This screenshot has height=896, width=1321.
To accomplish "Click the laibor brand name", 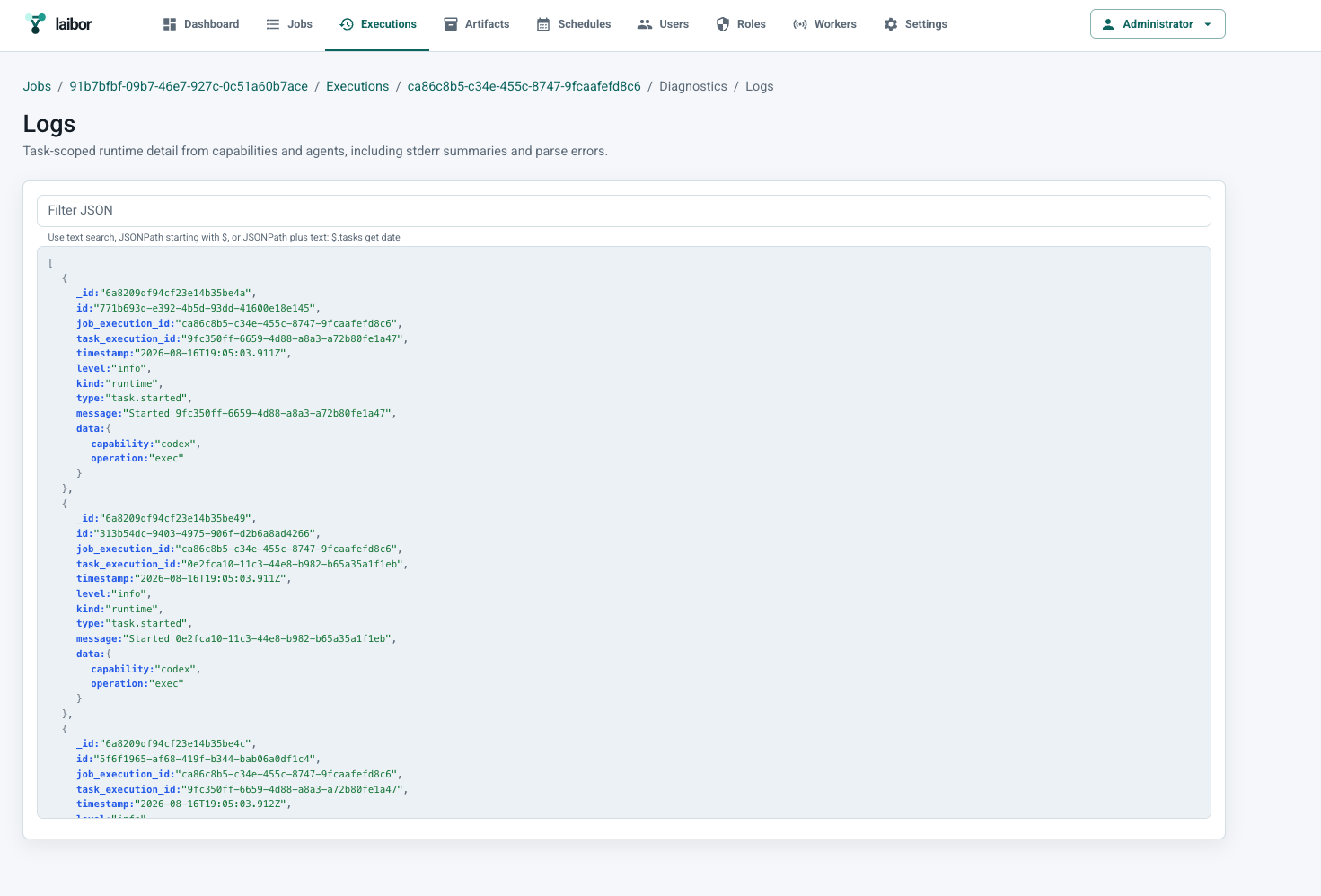I will pyautogui.click(x=74, y=24).
